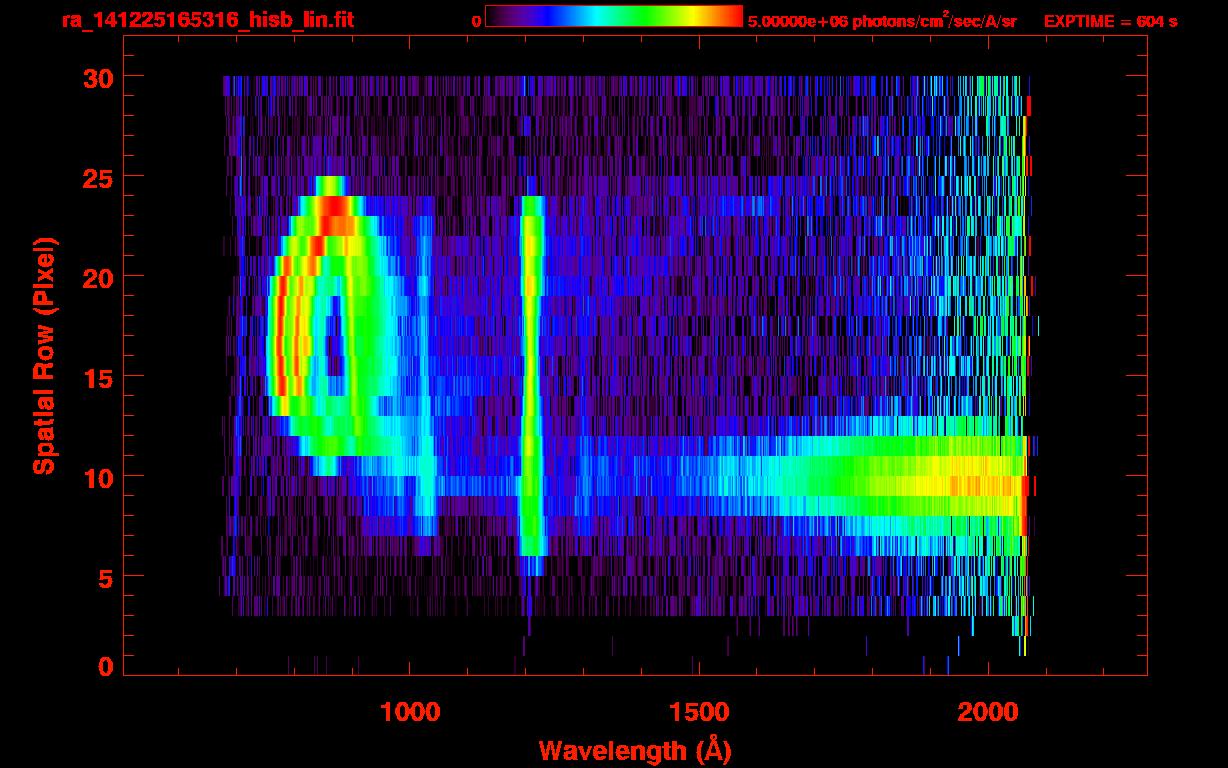Click the x-axis tick label 2000

[988, 712]
